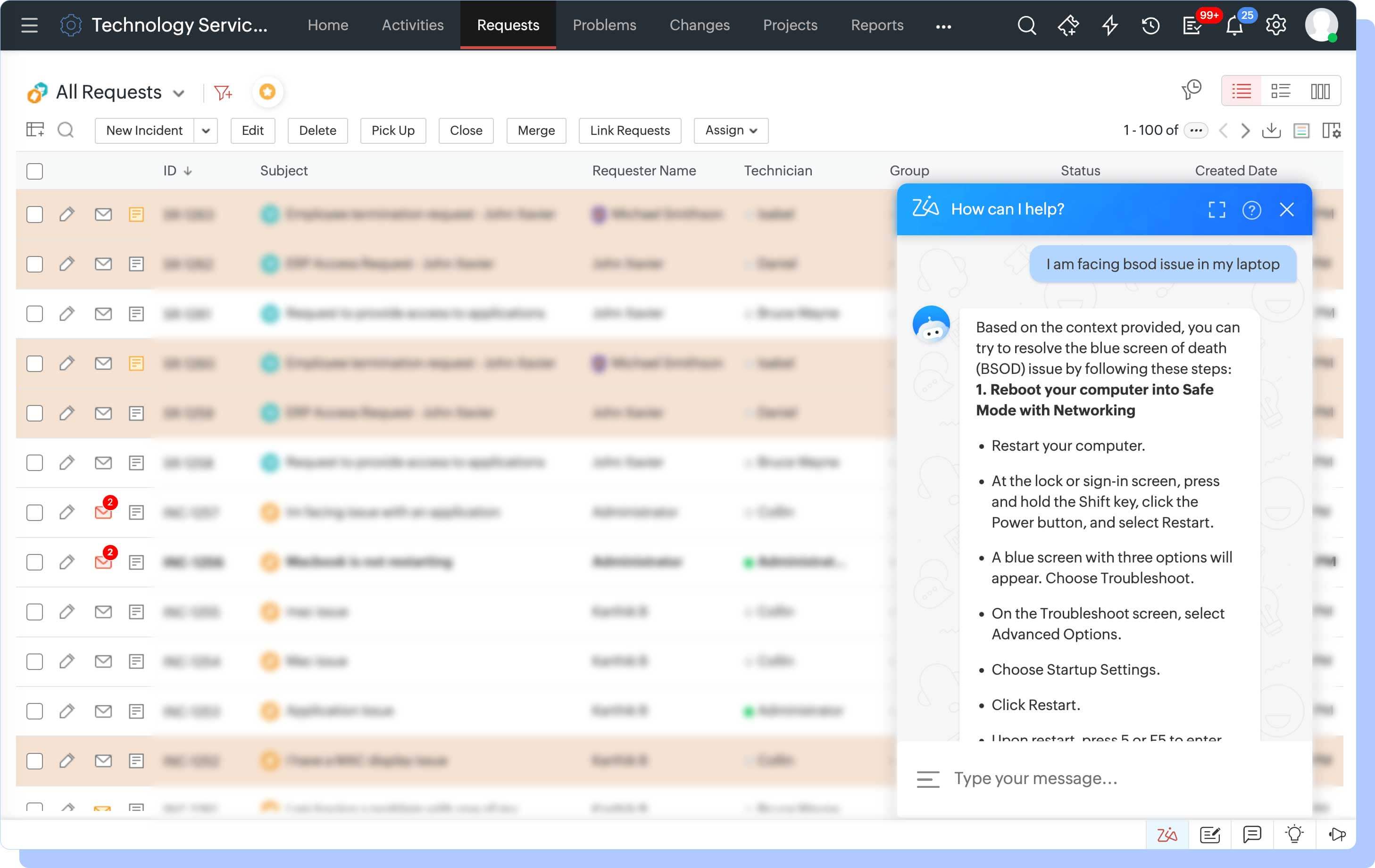Go to the Problems tab
The width and height of the screenshot is (1375, 868).
click(x=604, y=25)
